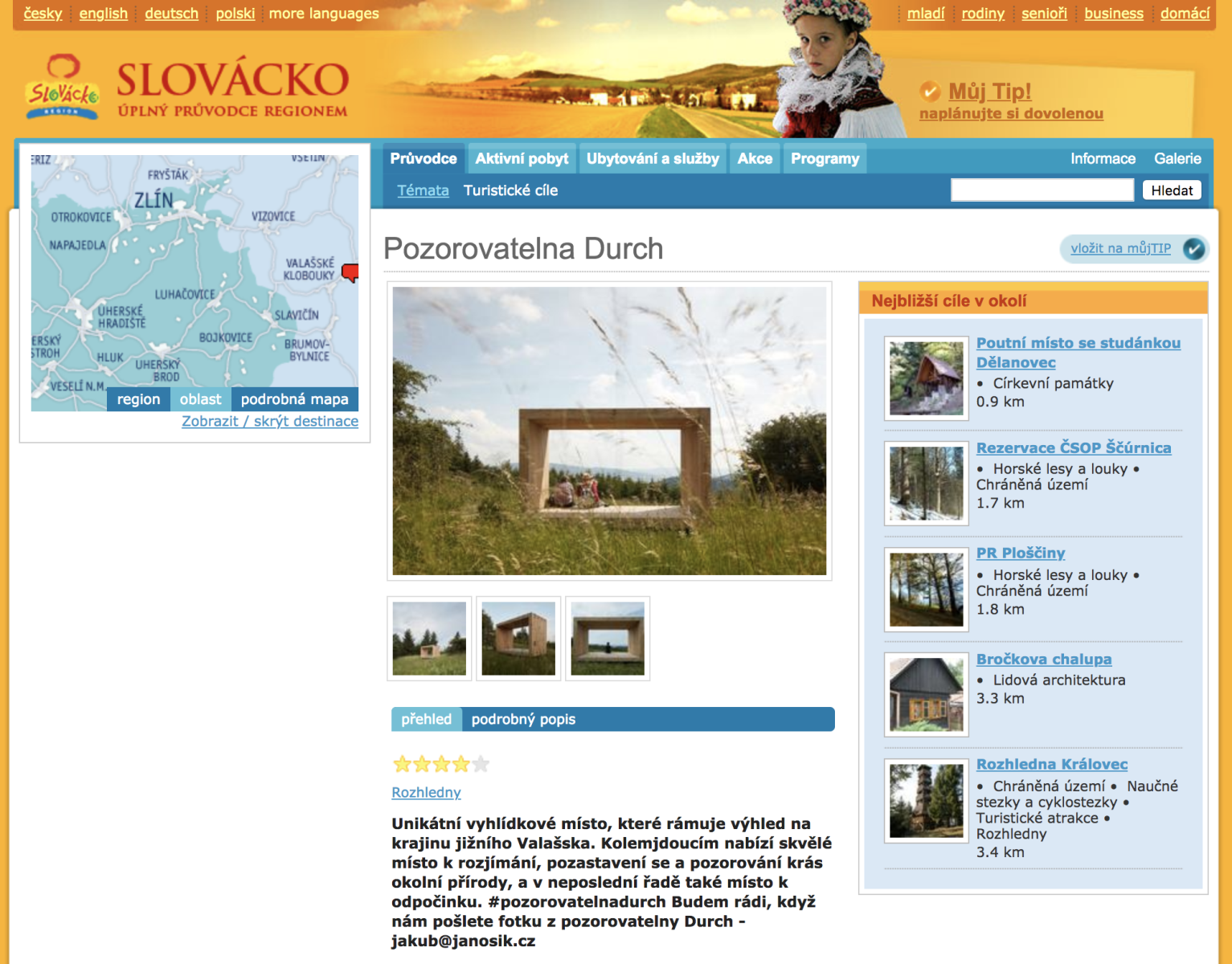Open the Aktivní pobyt tab
This screenshot has height=964, width=1232.
click(x=521, y=159)
